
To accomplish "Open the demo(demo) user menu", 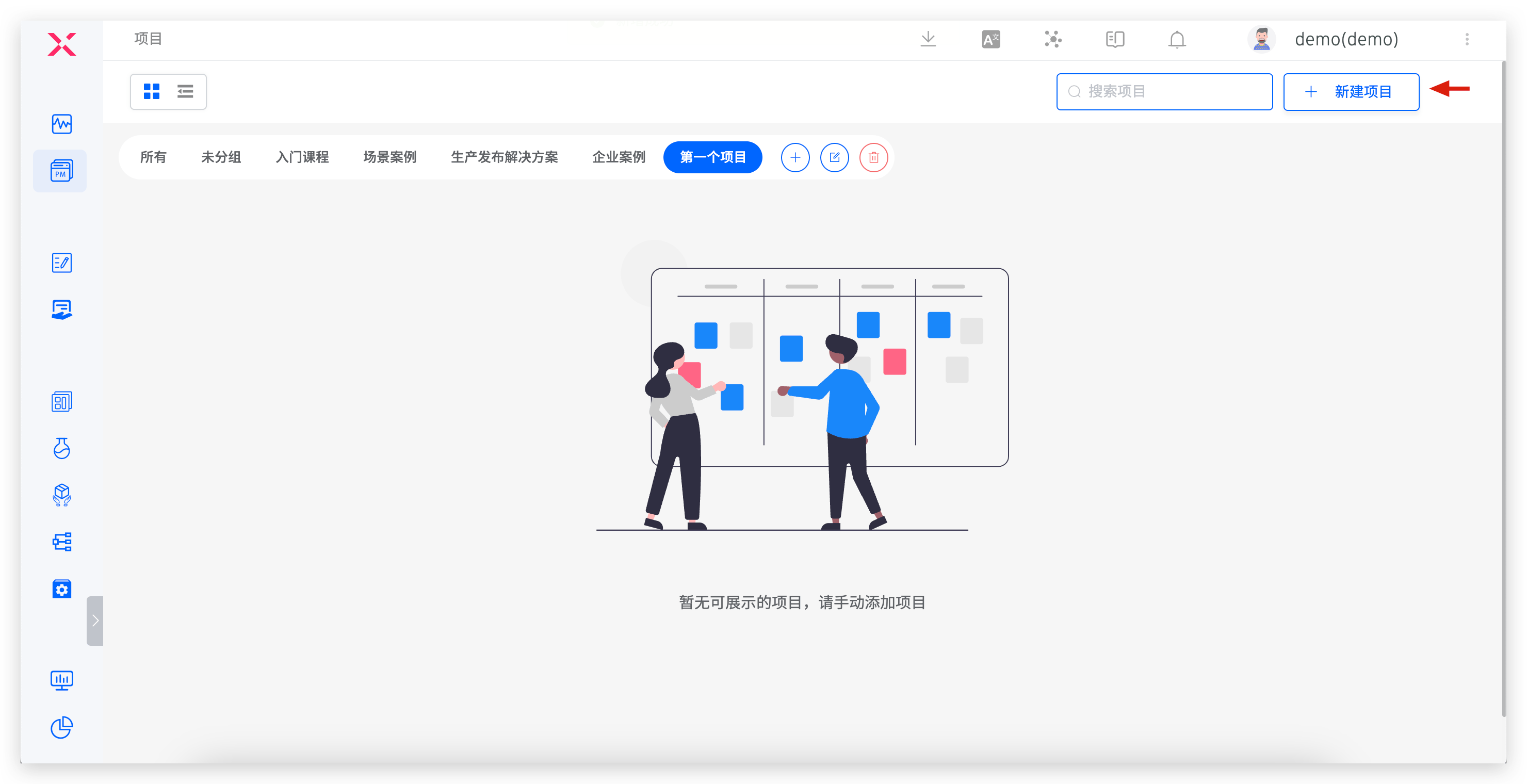I will tap(1345, 40).
